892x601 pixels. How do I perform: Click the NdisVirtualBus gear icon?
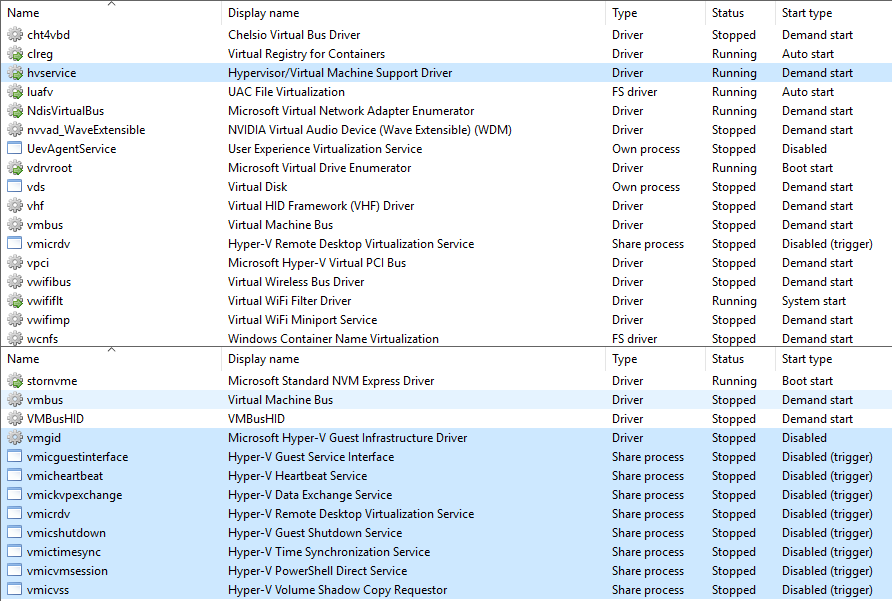[16, 110]
